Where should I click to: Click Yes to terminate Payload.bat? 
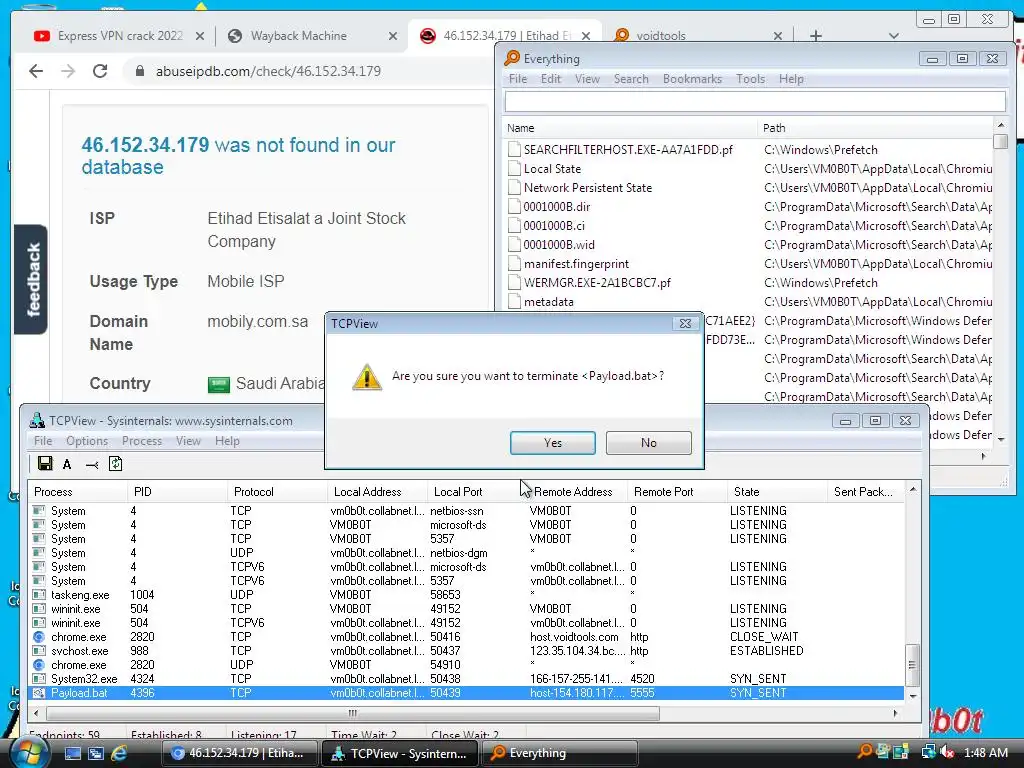552,443
